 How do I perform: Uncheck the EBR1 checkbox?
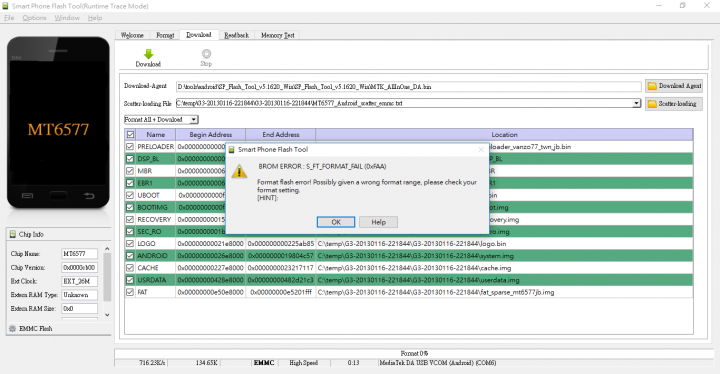tap(130, 183)
